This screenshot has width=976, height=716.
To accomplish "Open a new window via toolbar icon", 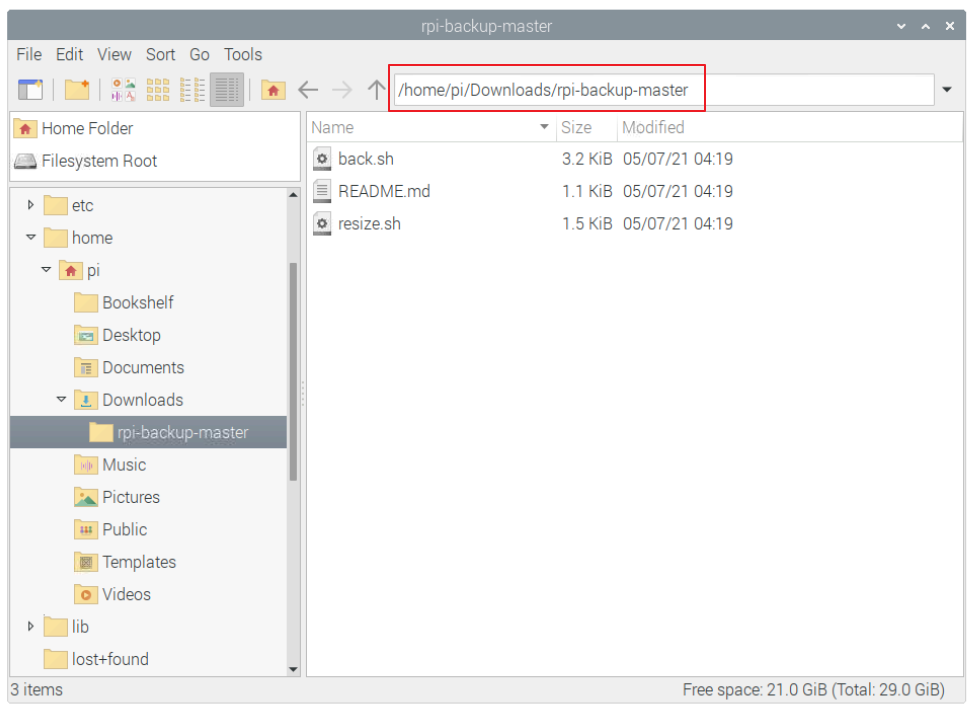I will click(x=30, y=90).
